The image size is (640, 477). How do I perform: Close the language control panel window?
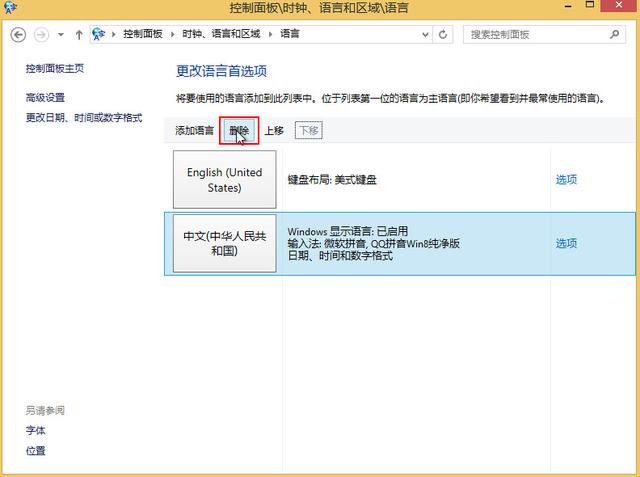tap(619, 5)
